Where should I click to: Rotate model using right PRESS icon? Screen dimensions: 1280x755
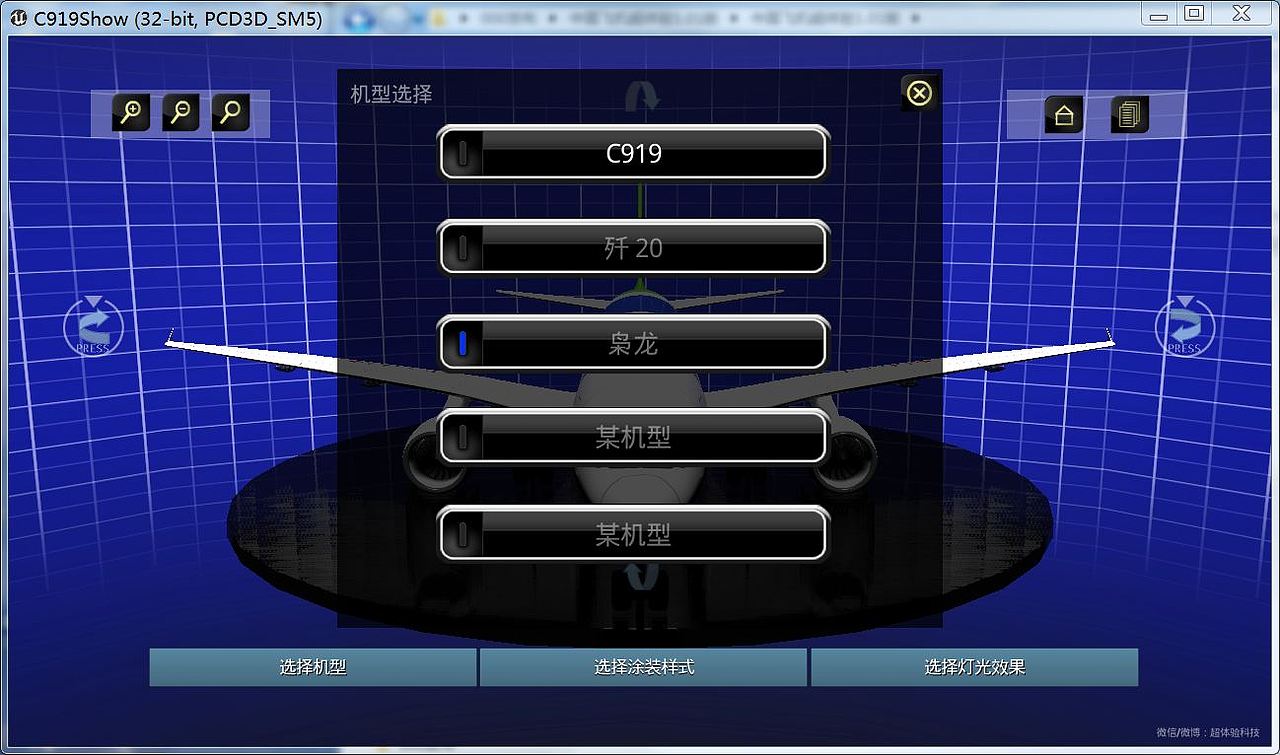(1185, 325)
